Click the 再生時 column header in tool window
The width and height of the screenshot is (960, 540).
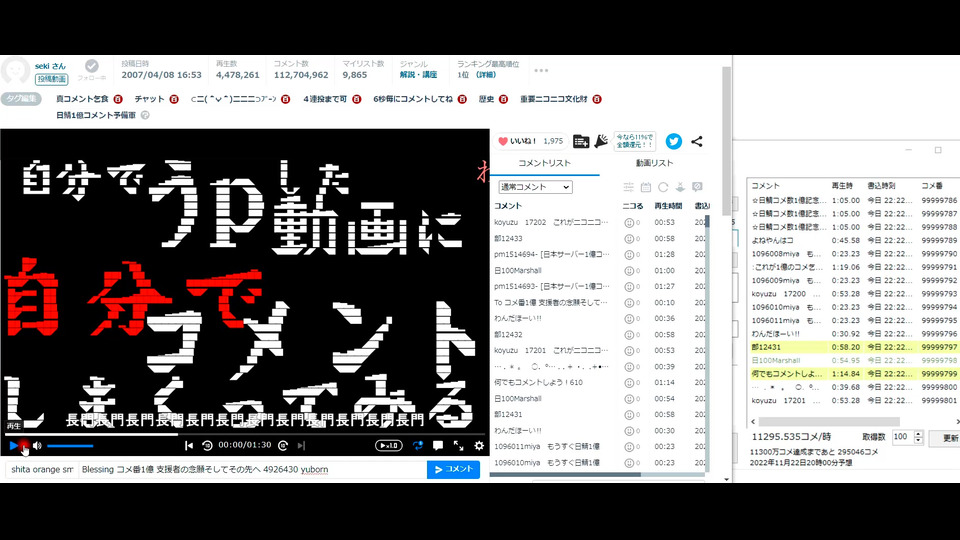click(842, 186)
